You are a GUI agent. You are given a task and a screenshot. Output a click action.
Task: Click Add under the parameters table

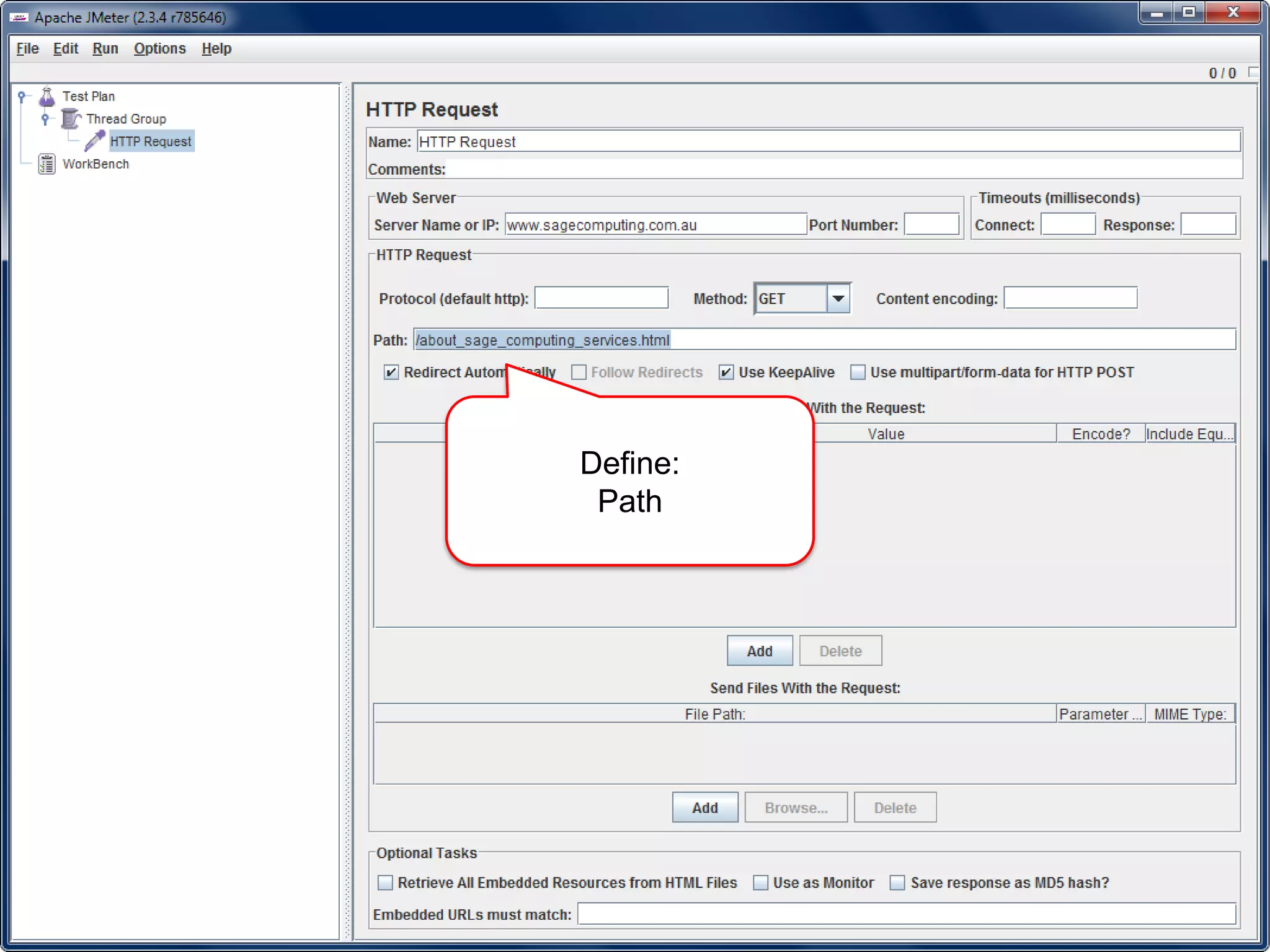pyautogui.click(x=759, y=651)
